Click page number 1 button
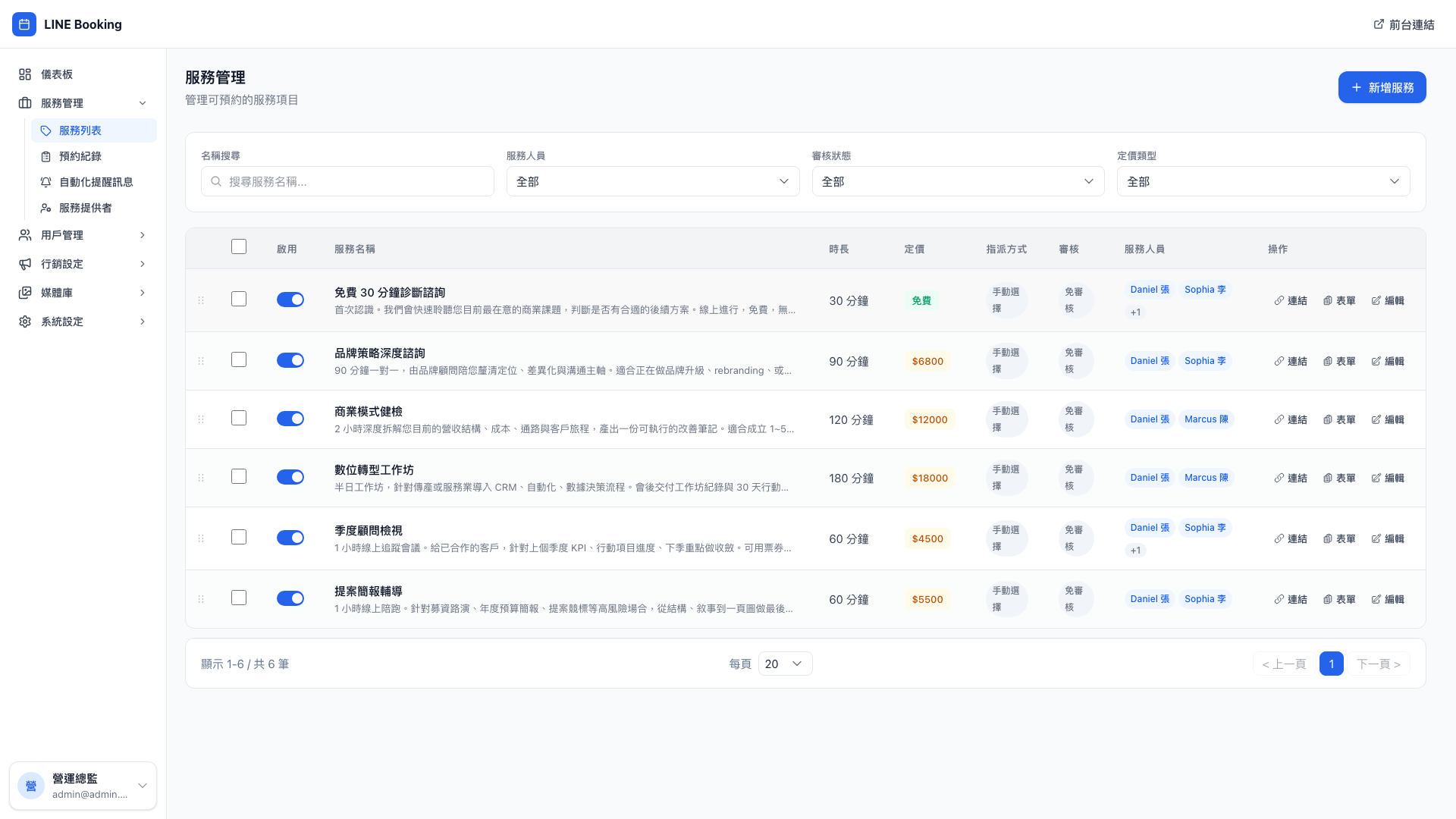Image resolution: width=1456 pixels, height=819 pixels. tap(1332, 664)
